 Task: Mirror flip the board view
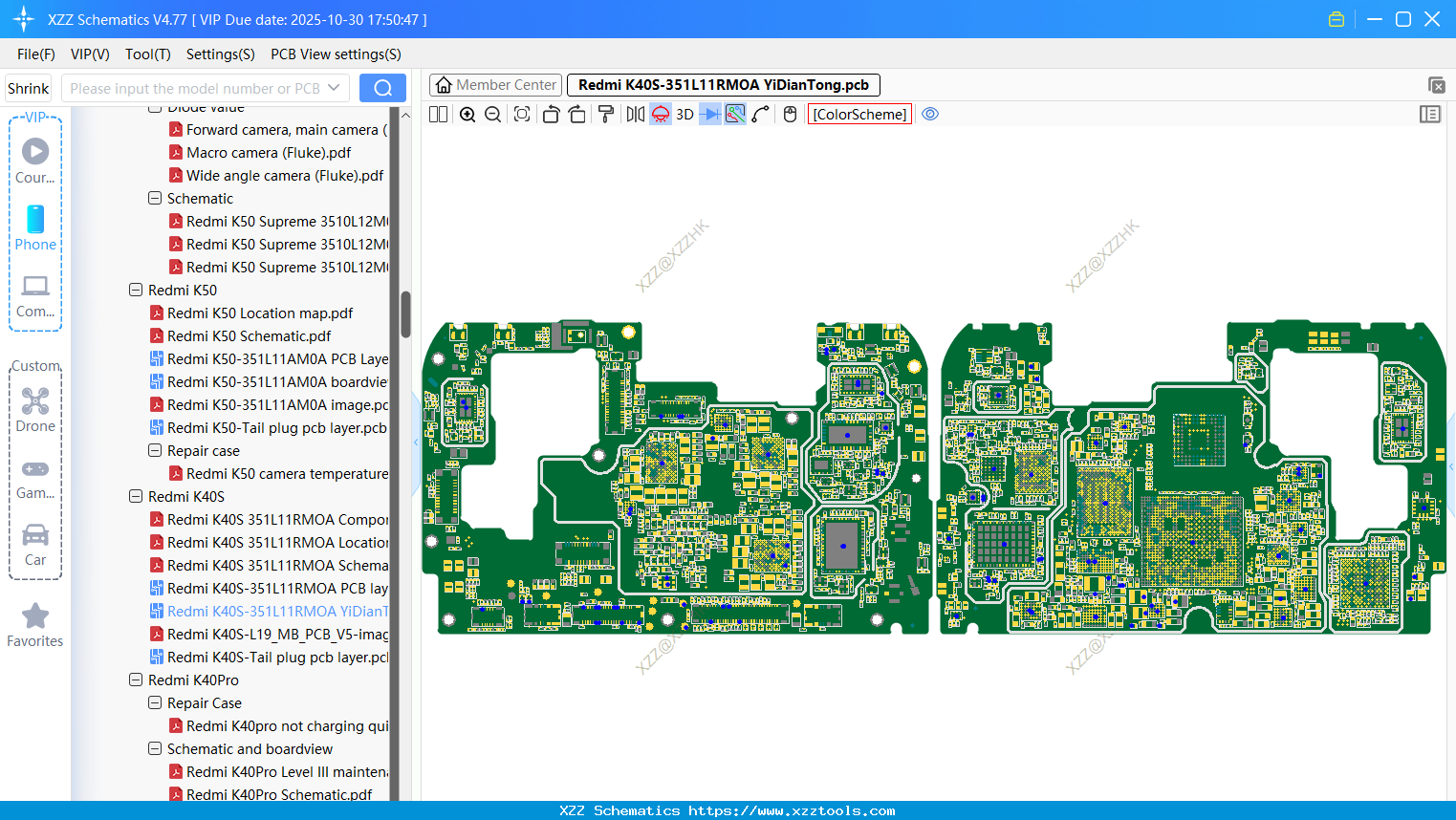(x=633, y=114)
